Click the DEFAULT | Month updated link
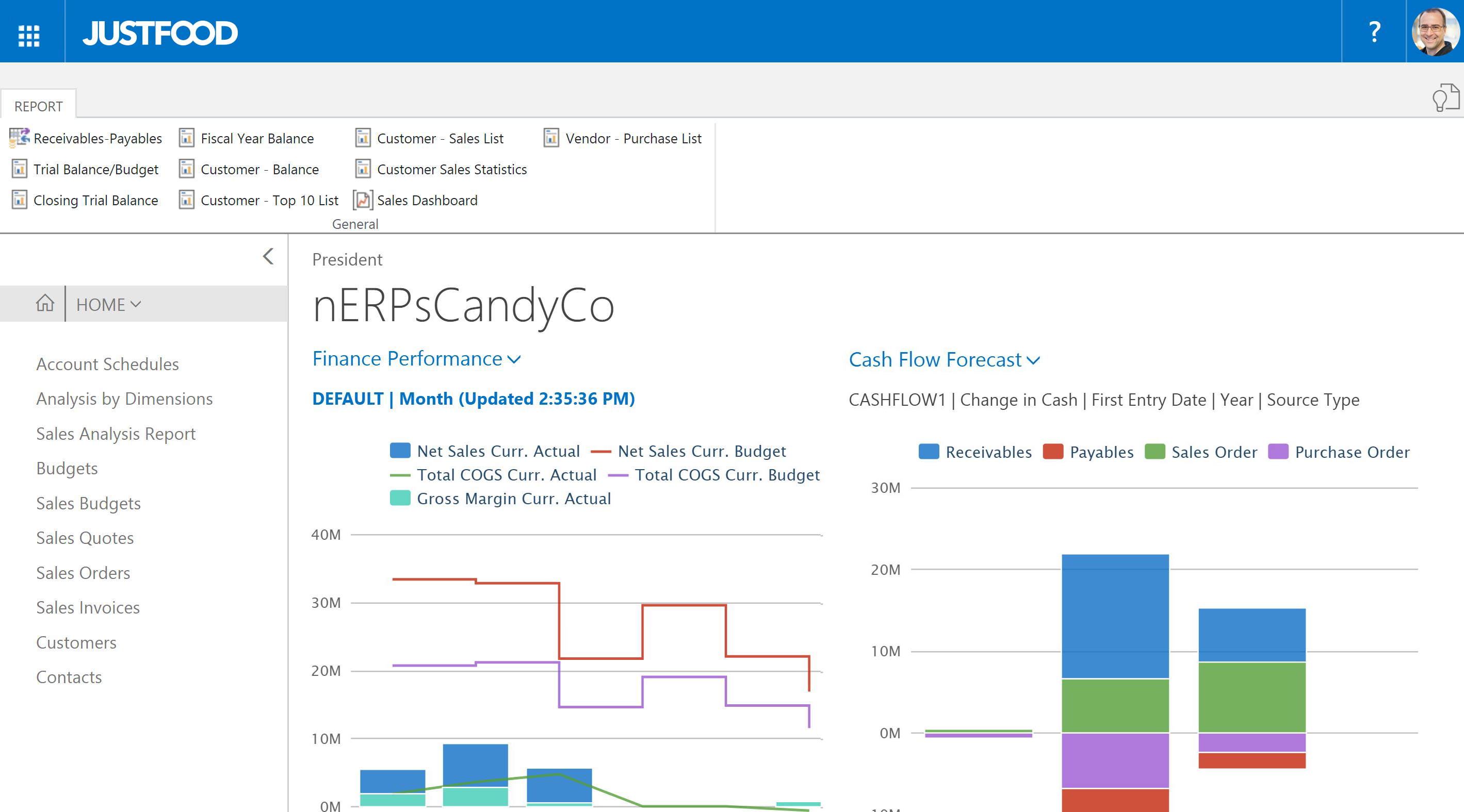This screenshot has height=812, width=1464. coord(473,399)
